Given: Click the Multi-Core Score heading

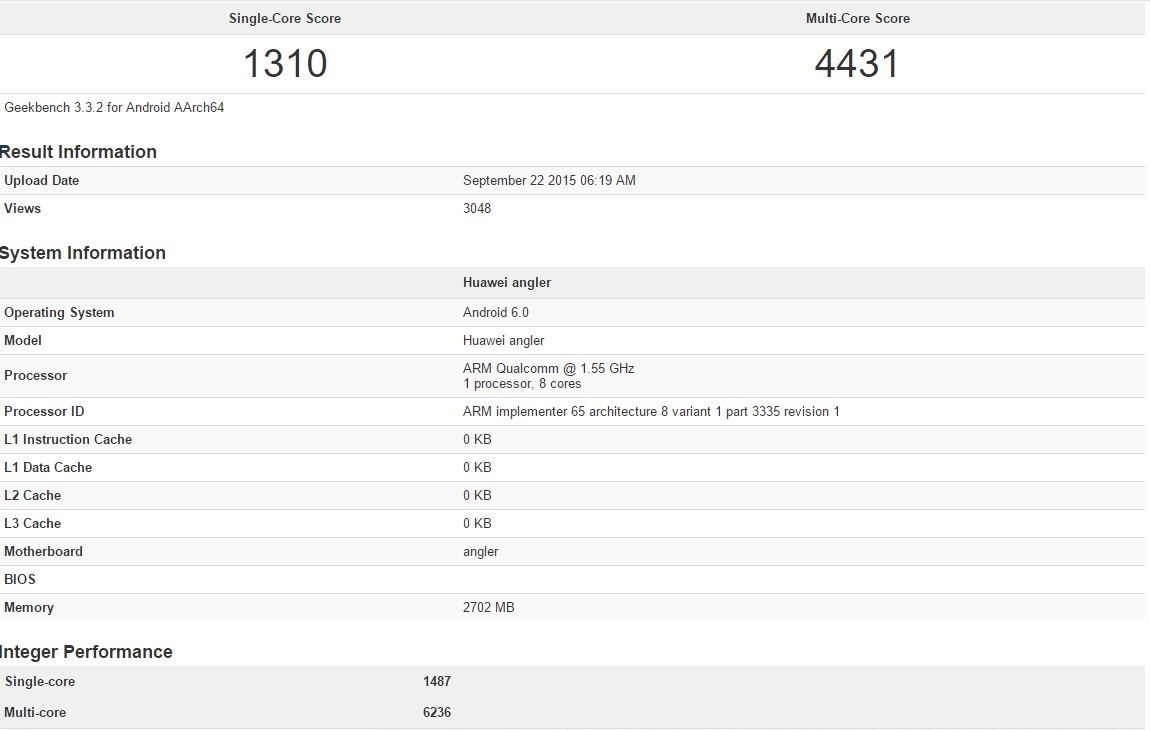Looking at the screenshot, I should [857, 18].
